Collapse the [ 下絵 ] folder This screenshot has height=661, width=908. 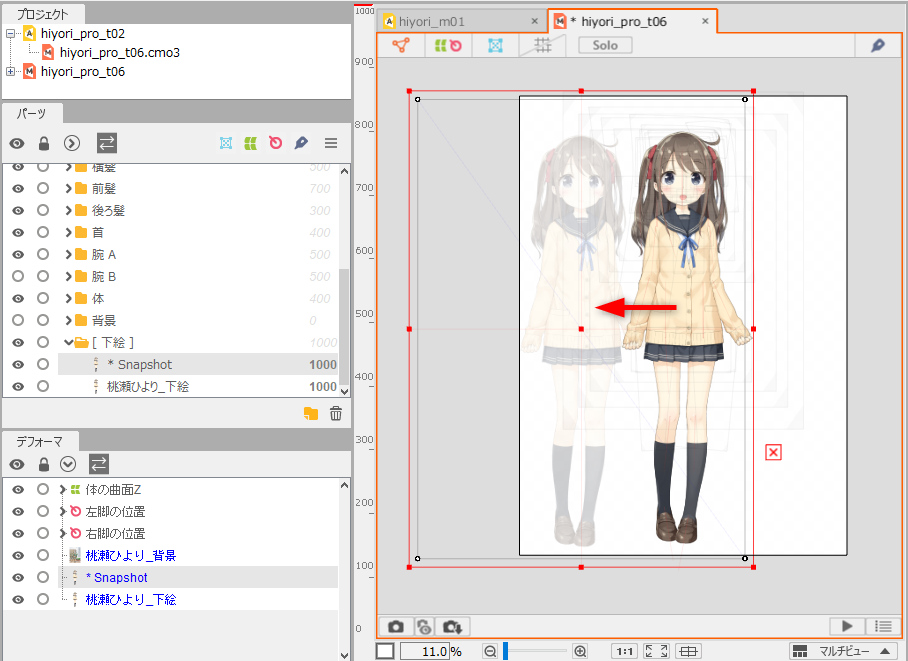69,342
